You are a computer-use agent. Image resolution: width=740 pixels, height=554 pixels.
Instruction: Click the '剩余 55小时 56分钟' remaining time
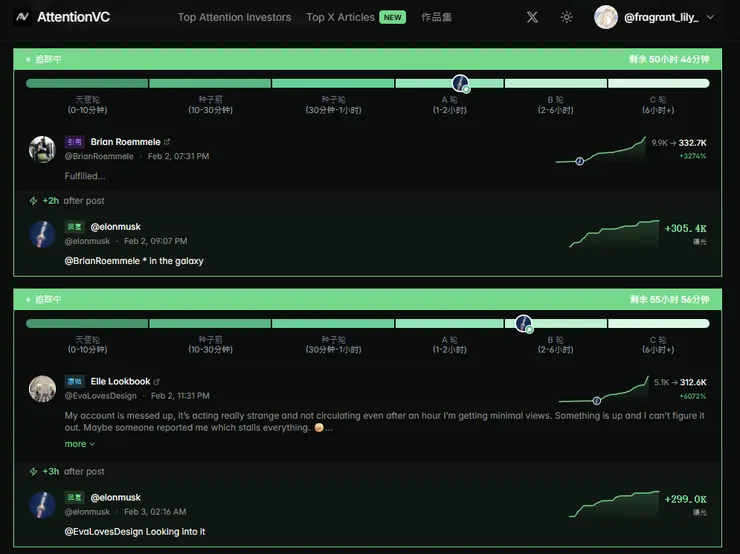tap(669, 299)
